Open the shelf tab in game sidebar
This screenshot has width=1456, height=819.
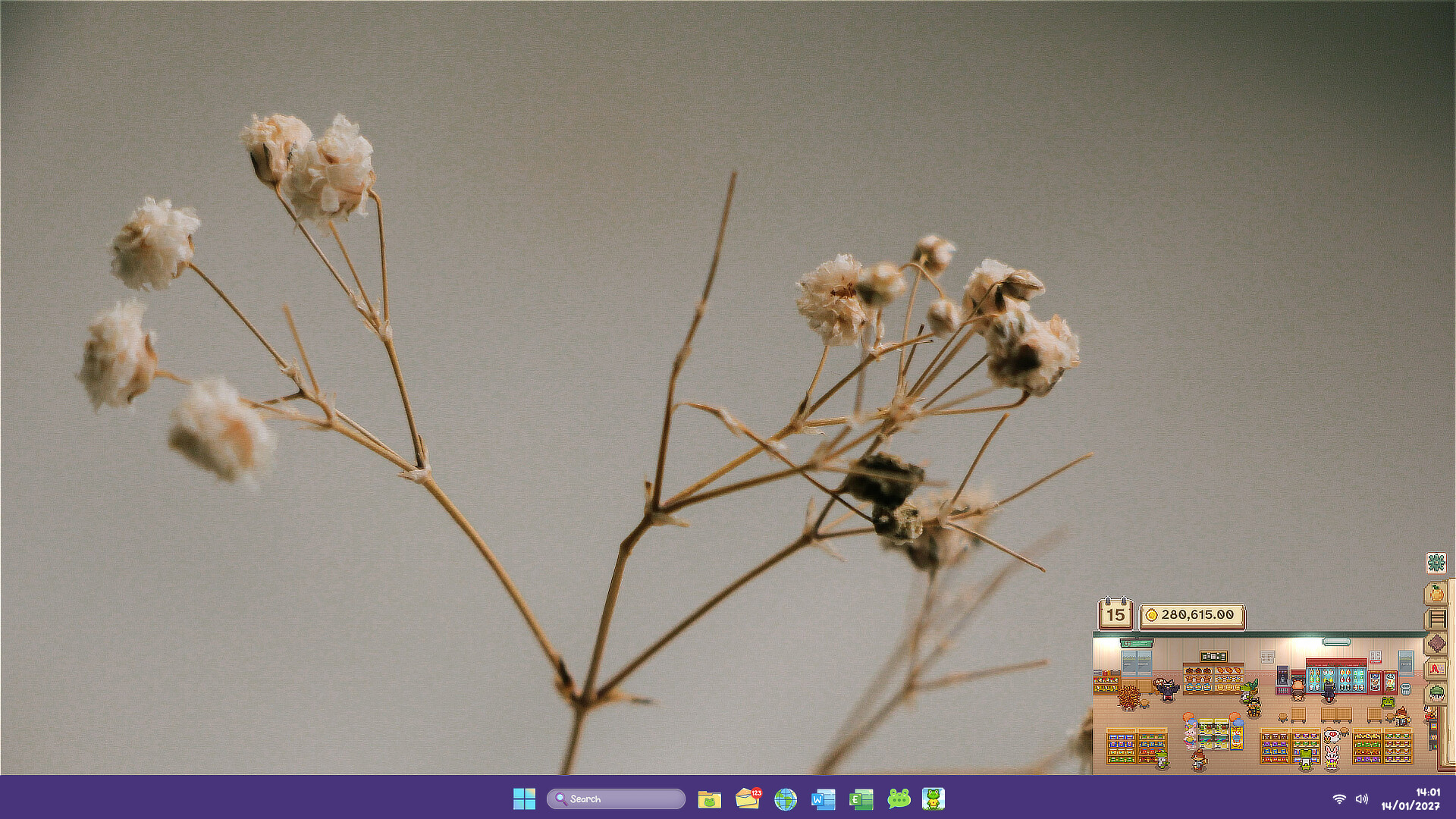coord(1436,619)
